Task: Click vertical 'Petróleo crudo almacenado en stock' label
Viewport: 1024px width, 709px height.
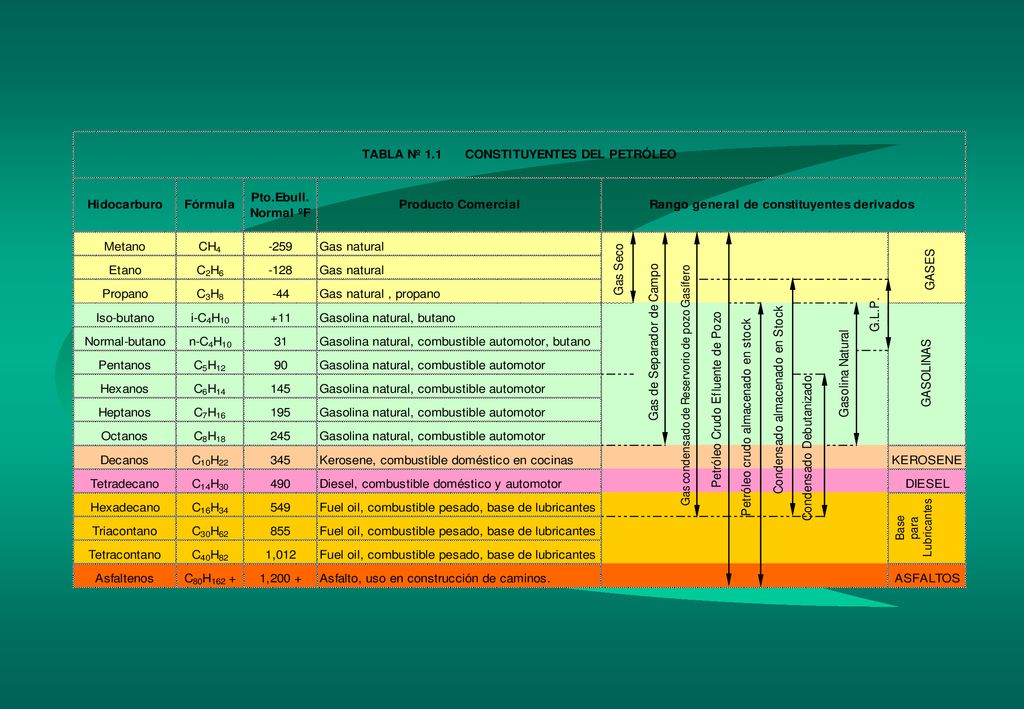Action: 747,417
